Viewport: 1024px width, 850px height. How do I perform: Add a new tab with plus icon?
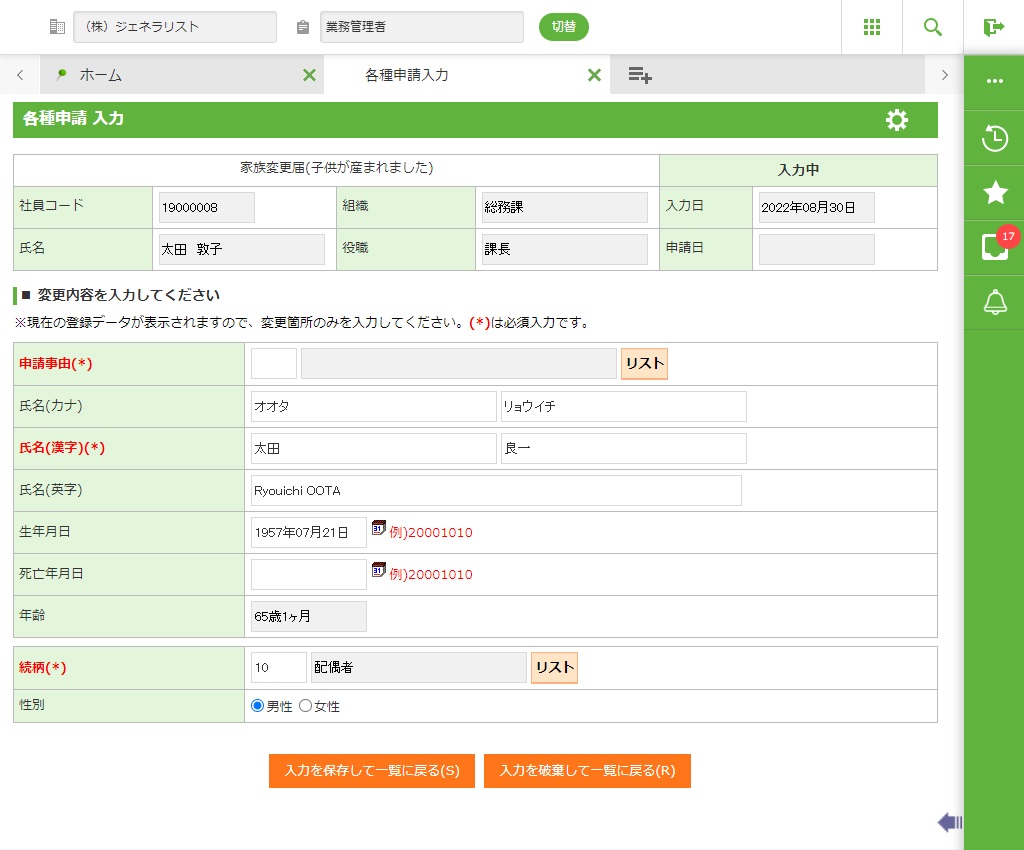click(x=640, y=75)
